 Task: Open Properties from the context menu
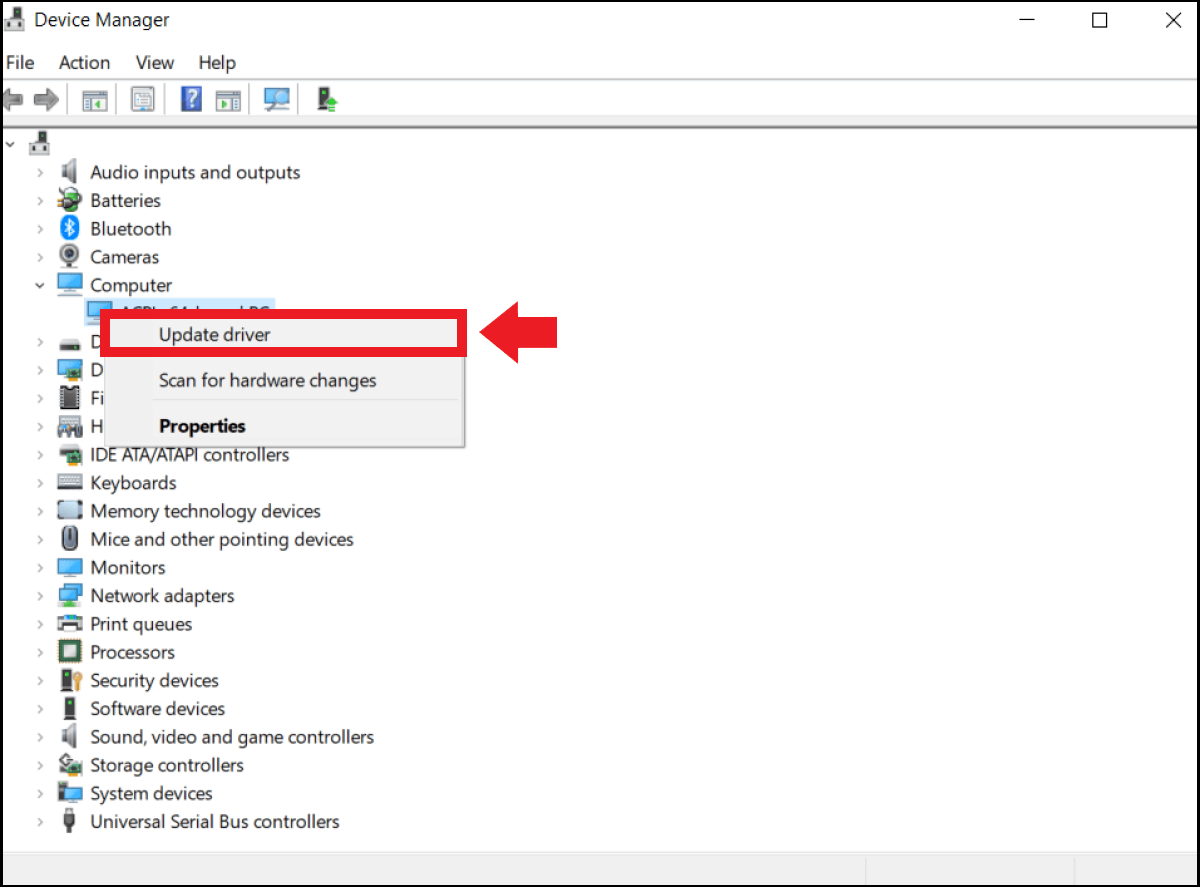pyautogui.click(x=202, y=426)
